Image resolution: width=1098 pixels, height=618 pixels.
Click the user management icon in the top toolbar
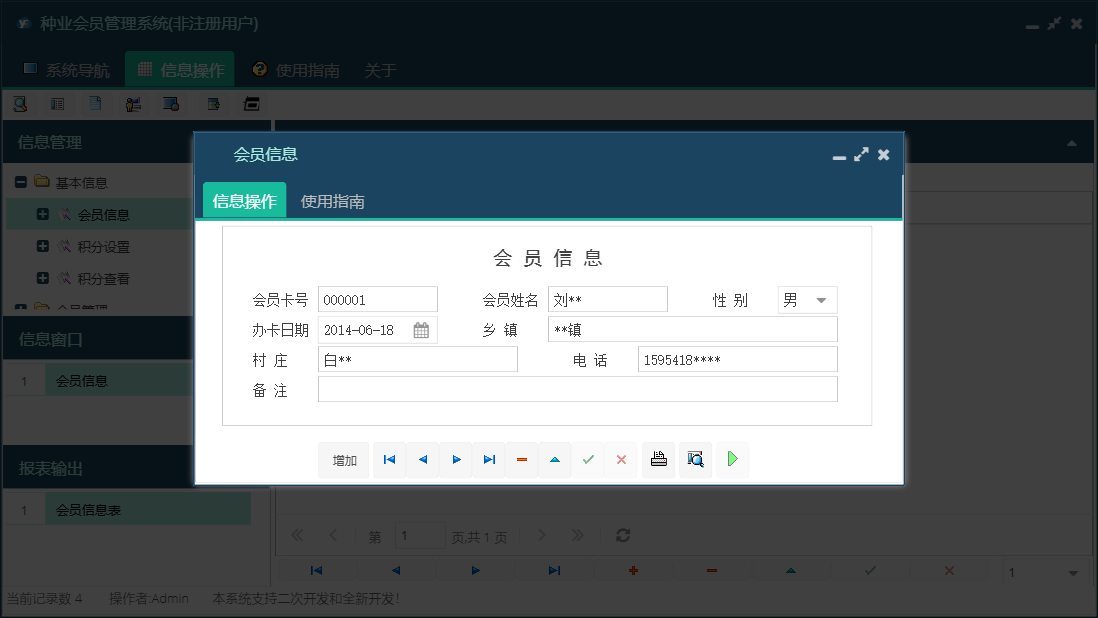(x=133, y=103)
